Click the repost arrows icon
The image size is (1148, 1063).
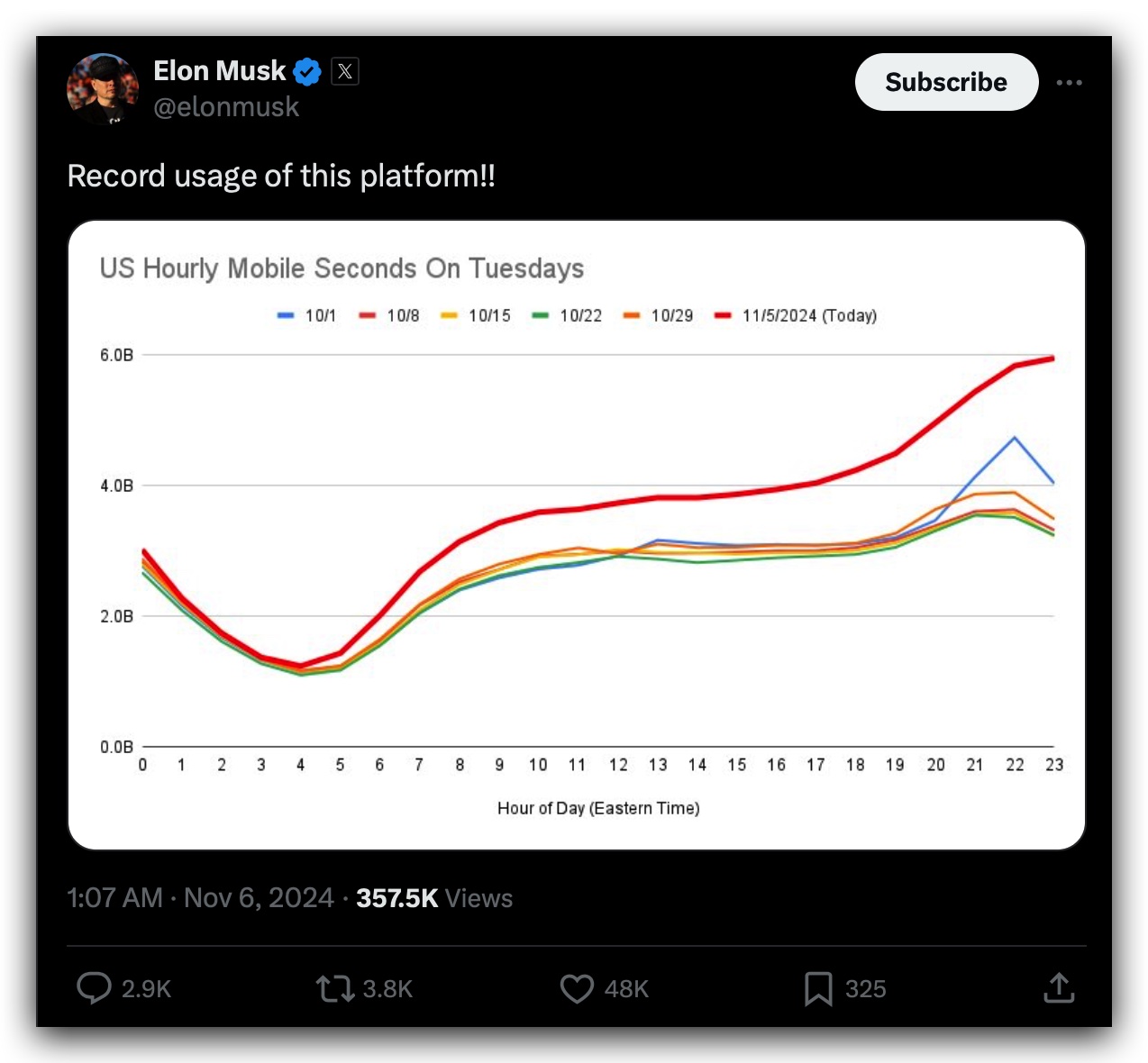click(x=335, y=989)
